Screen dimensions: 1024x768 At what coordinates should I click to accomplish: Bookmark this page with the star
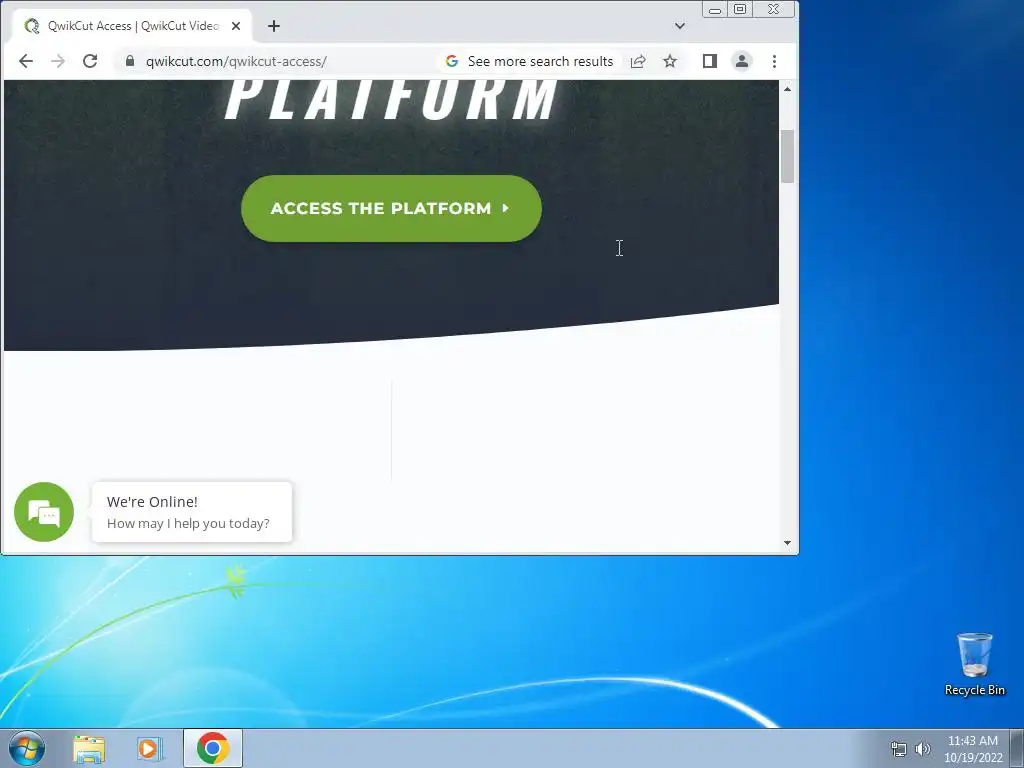click(670, 61)
